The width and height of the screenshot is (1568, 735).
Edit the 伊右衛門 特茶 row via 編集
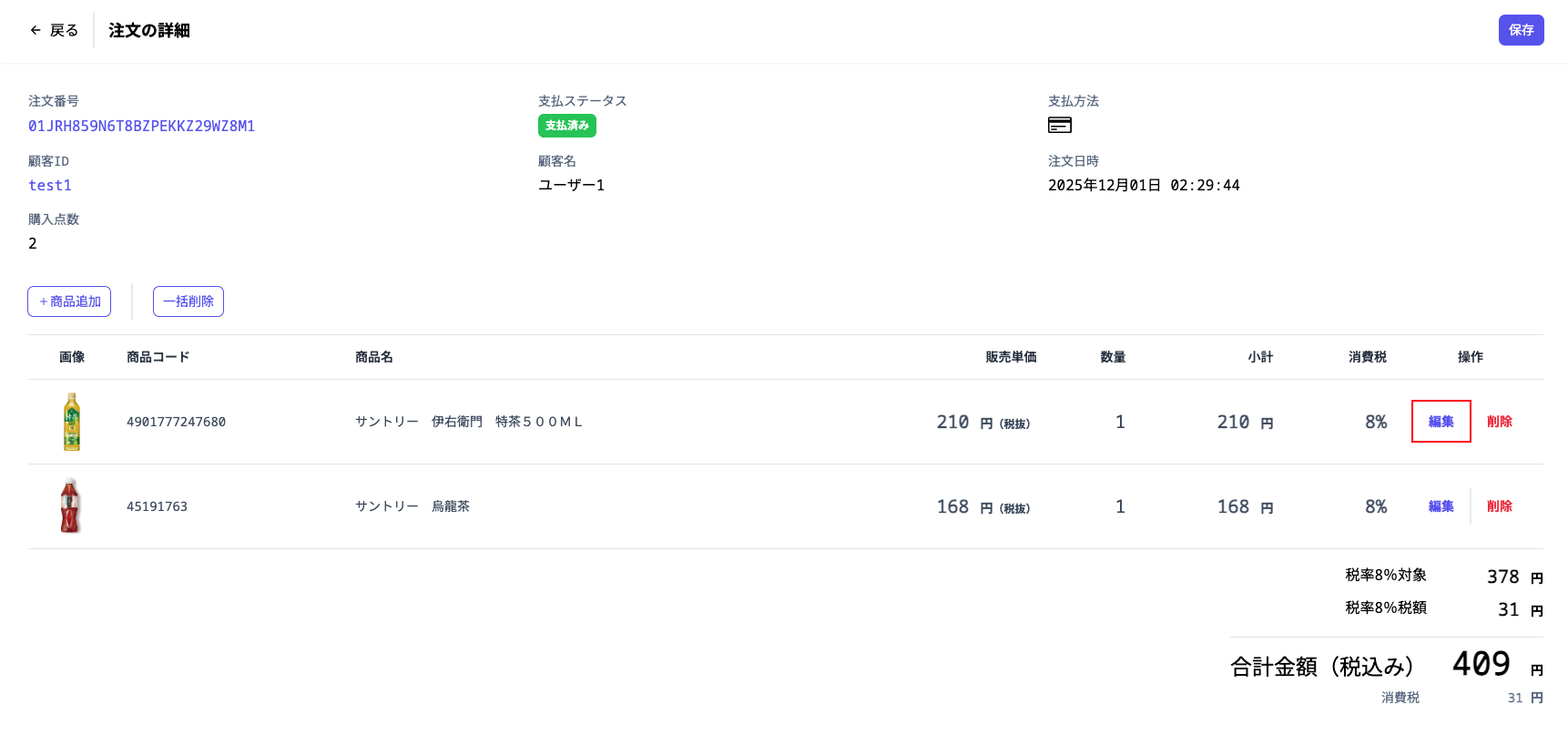[x=1441, y=422]
